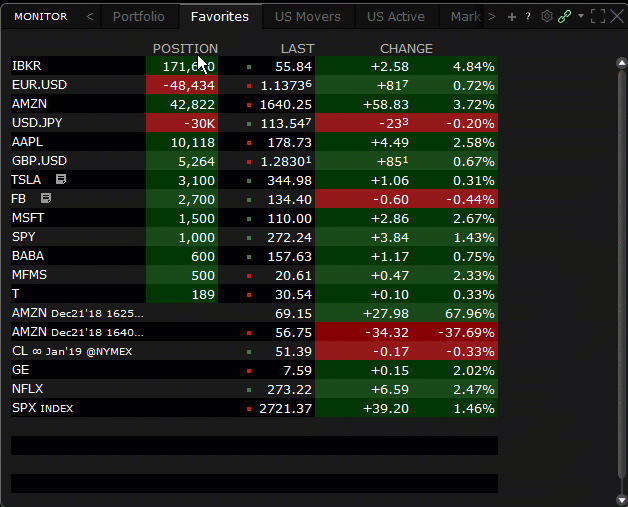Open the monitor settings gear icon
This screenshot has width=628, height=507.
tap(546, 16)
